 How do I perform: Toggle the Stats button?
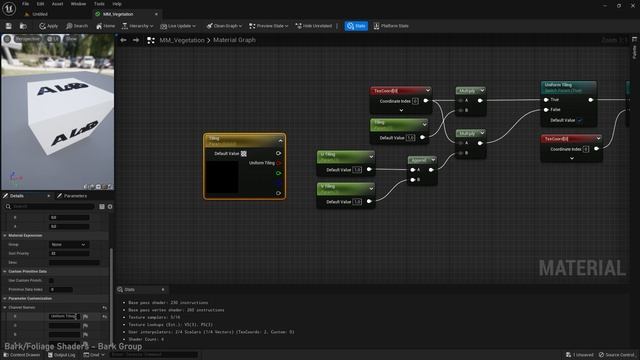356,26
